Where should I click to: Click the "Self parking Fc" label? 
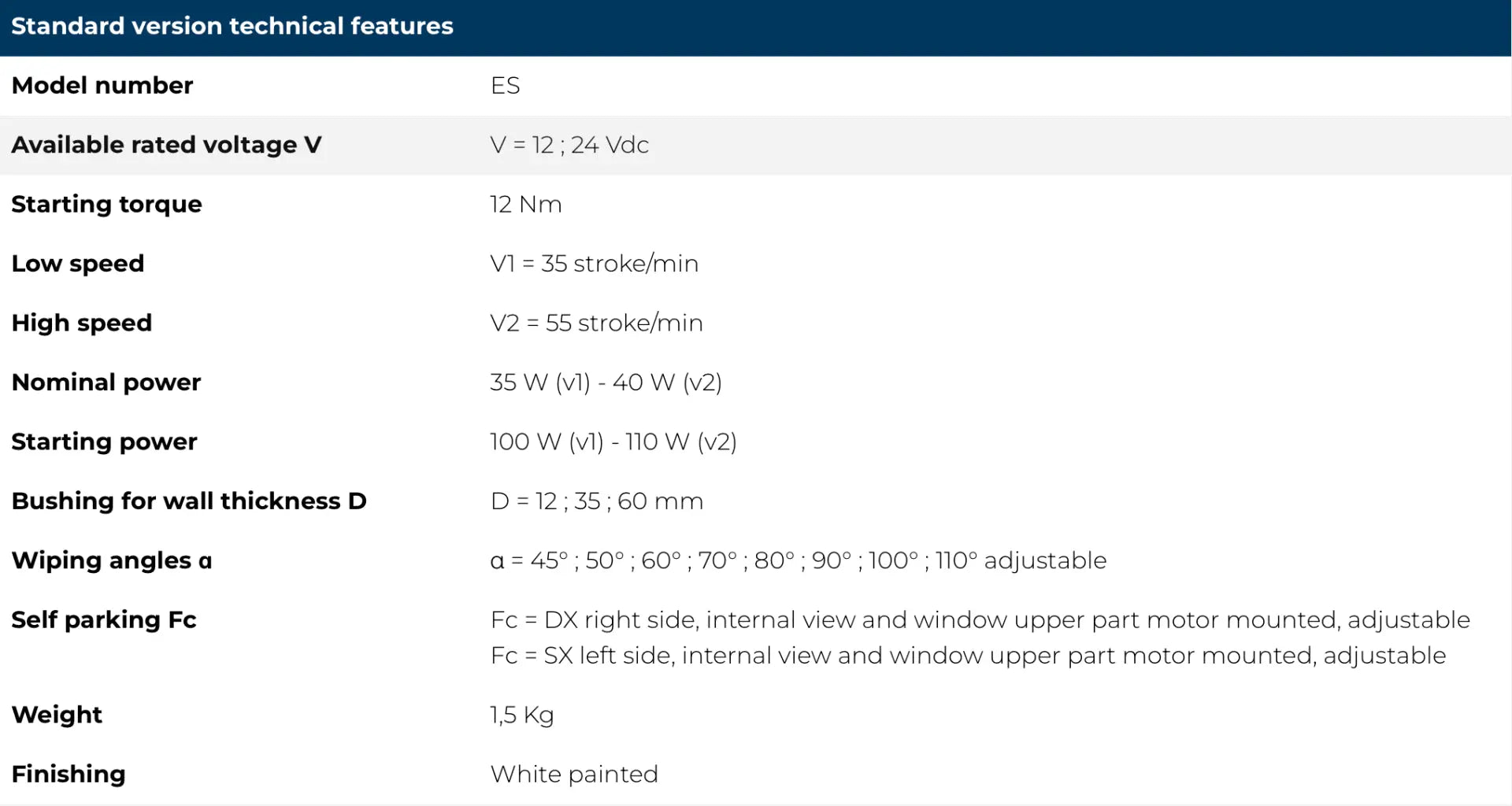pos(104,619)
